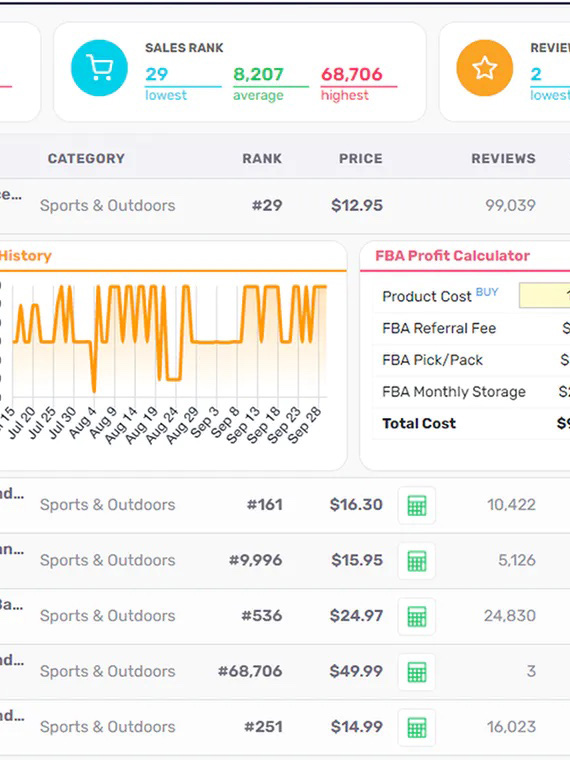Click the 5,126 reviews cell
Screen dimensions: 570x760
517,560
